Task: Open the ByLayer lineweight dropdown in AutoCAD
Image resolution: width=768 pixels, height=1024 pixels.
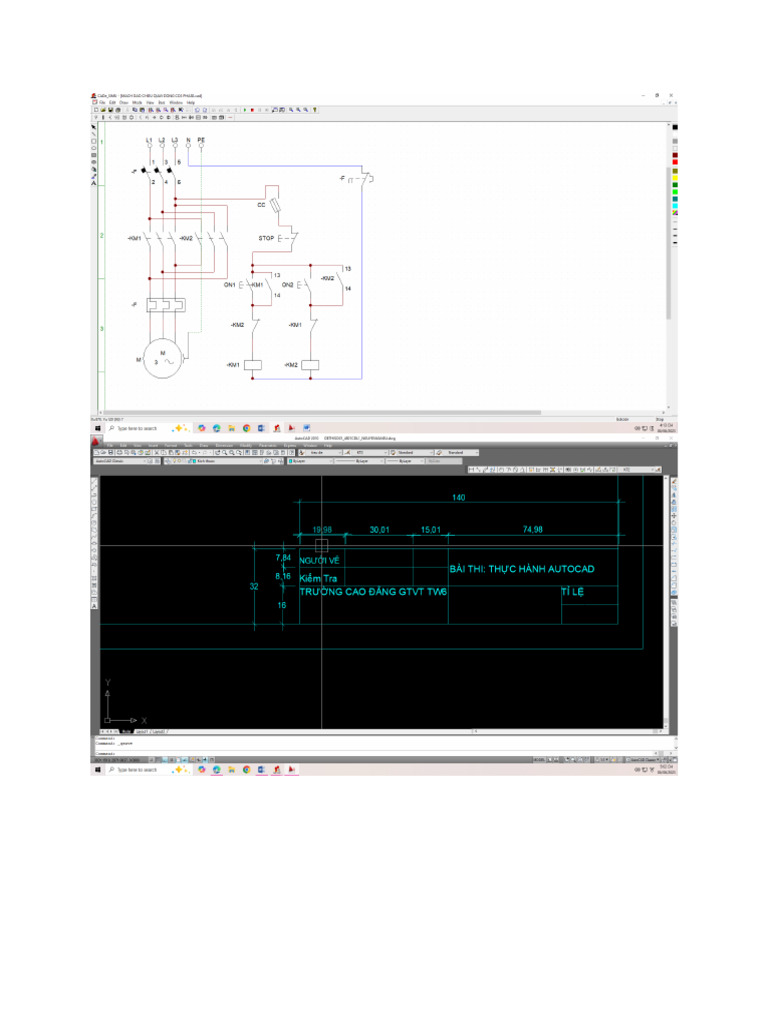Action: 406,461
